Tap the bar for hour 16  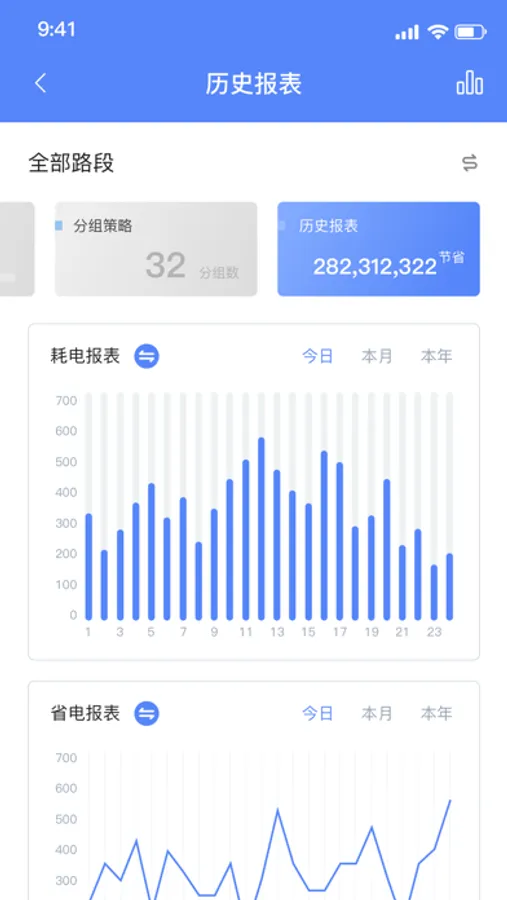(x=324, y=536)
